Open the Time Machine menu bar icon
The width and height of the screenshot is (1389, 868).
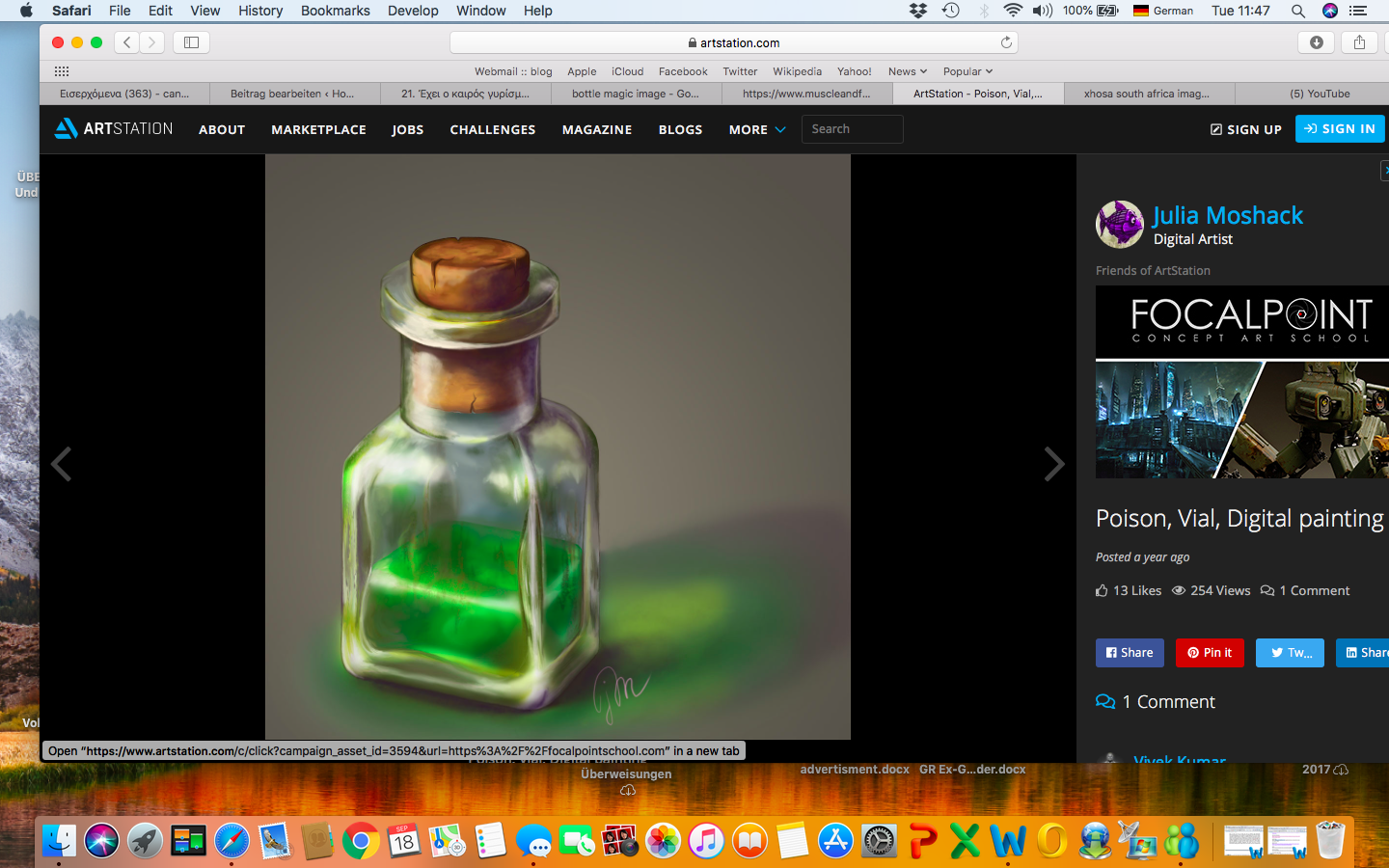[x=951, y=11]
